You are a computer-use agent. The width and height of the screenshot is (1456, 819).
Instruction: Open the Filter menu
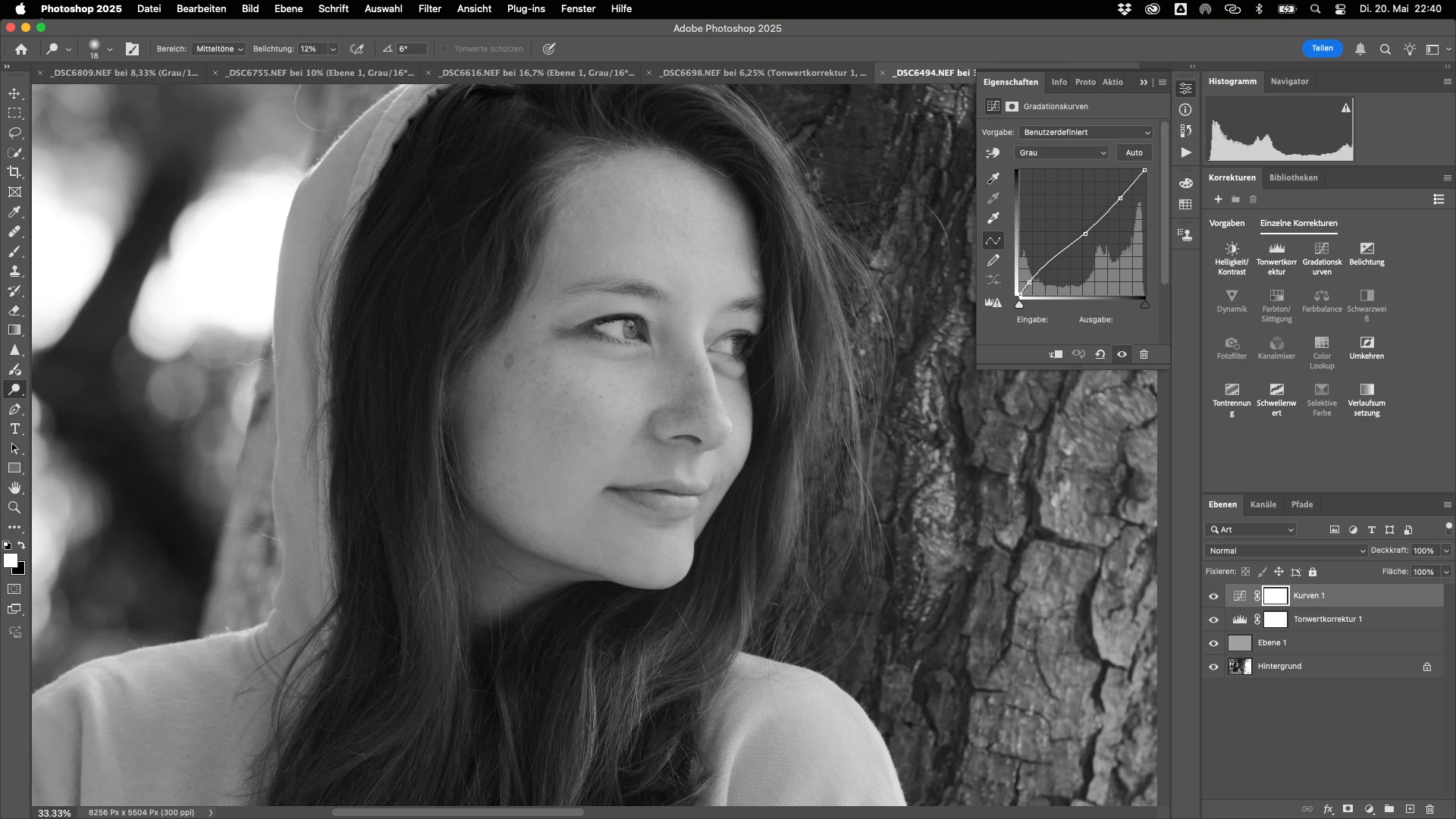pyautogui.click(x=429, y=8)
